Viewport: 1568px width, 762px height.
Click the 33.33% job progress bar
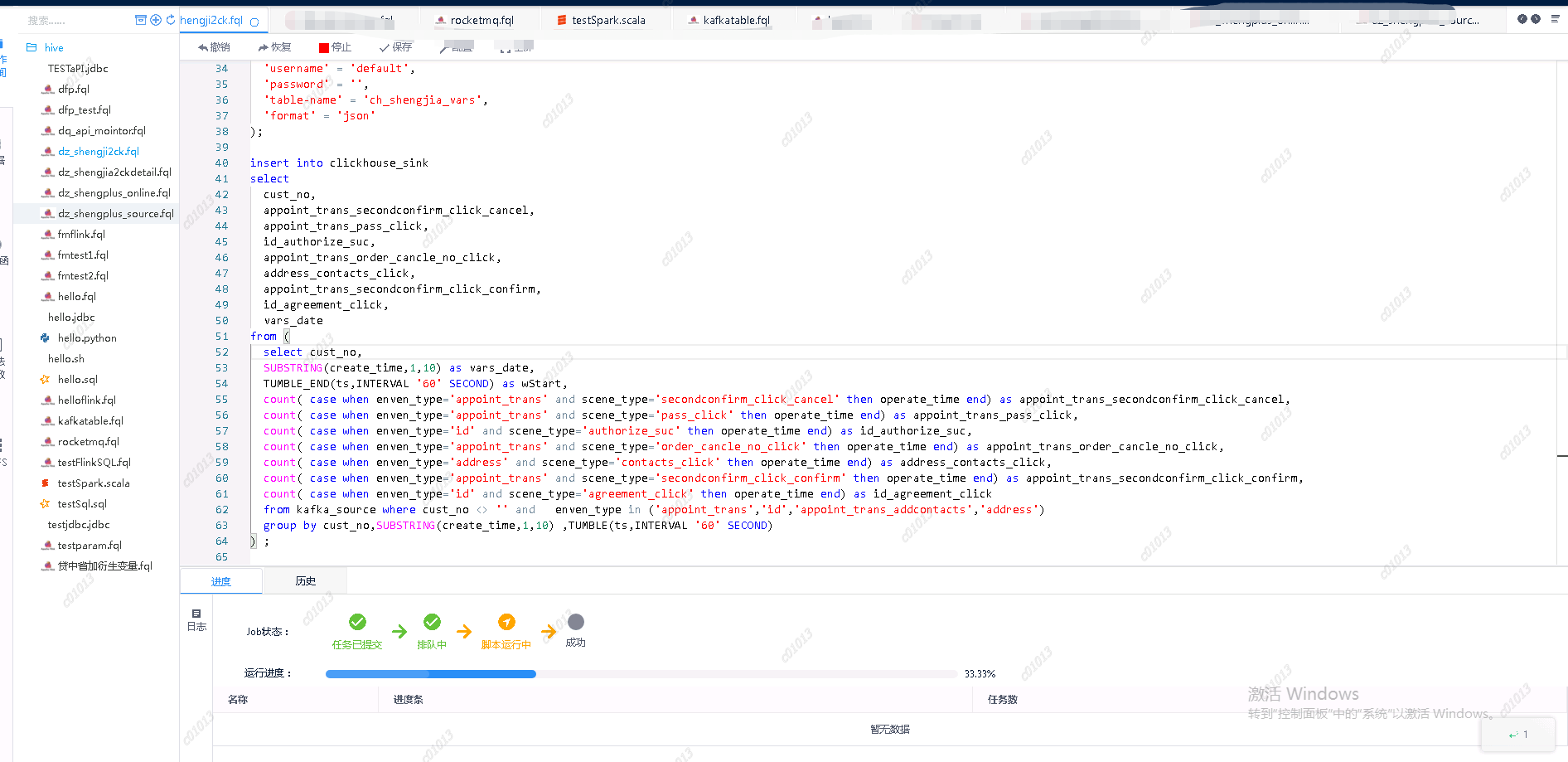(x=638, y=673)
